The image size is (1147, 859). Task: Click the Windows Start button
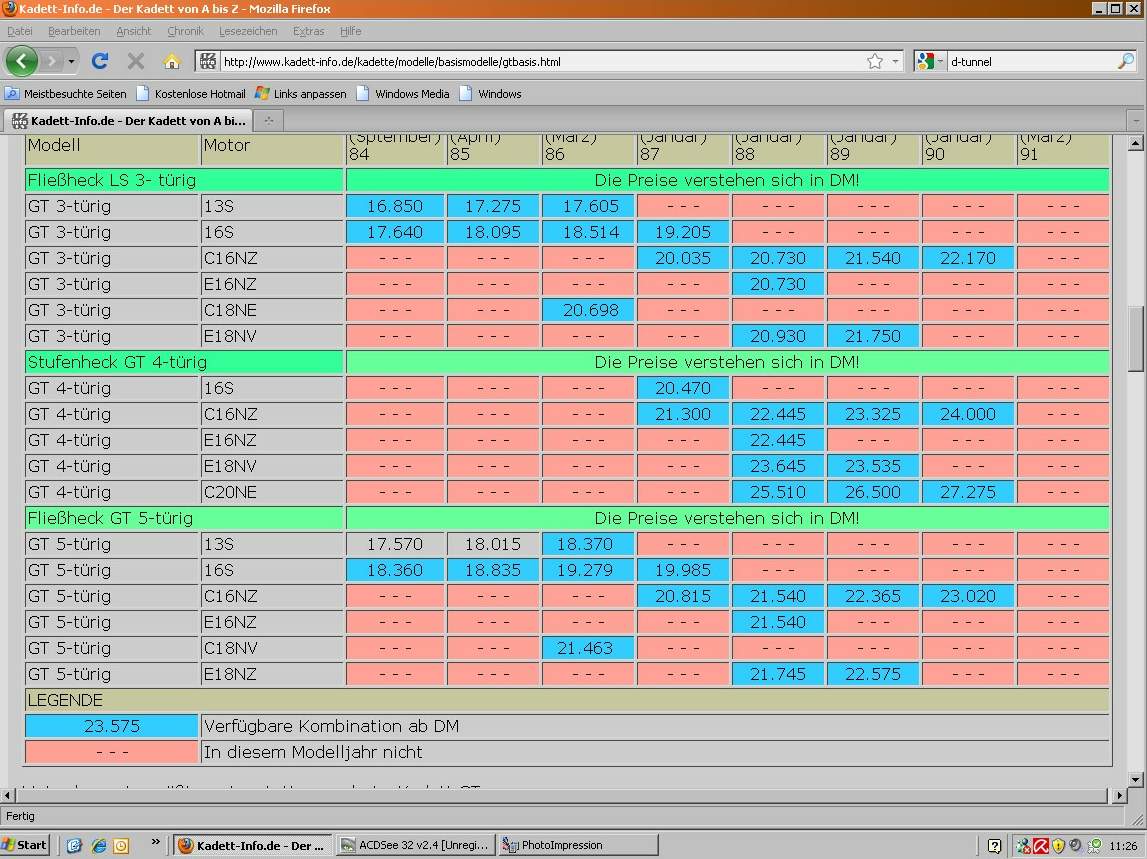[25, 845]
